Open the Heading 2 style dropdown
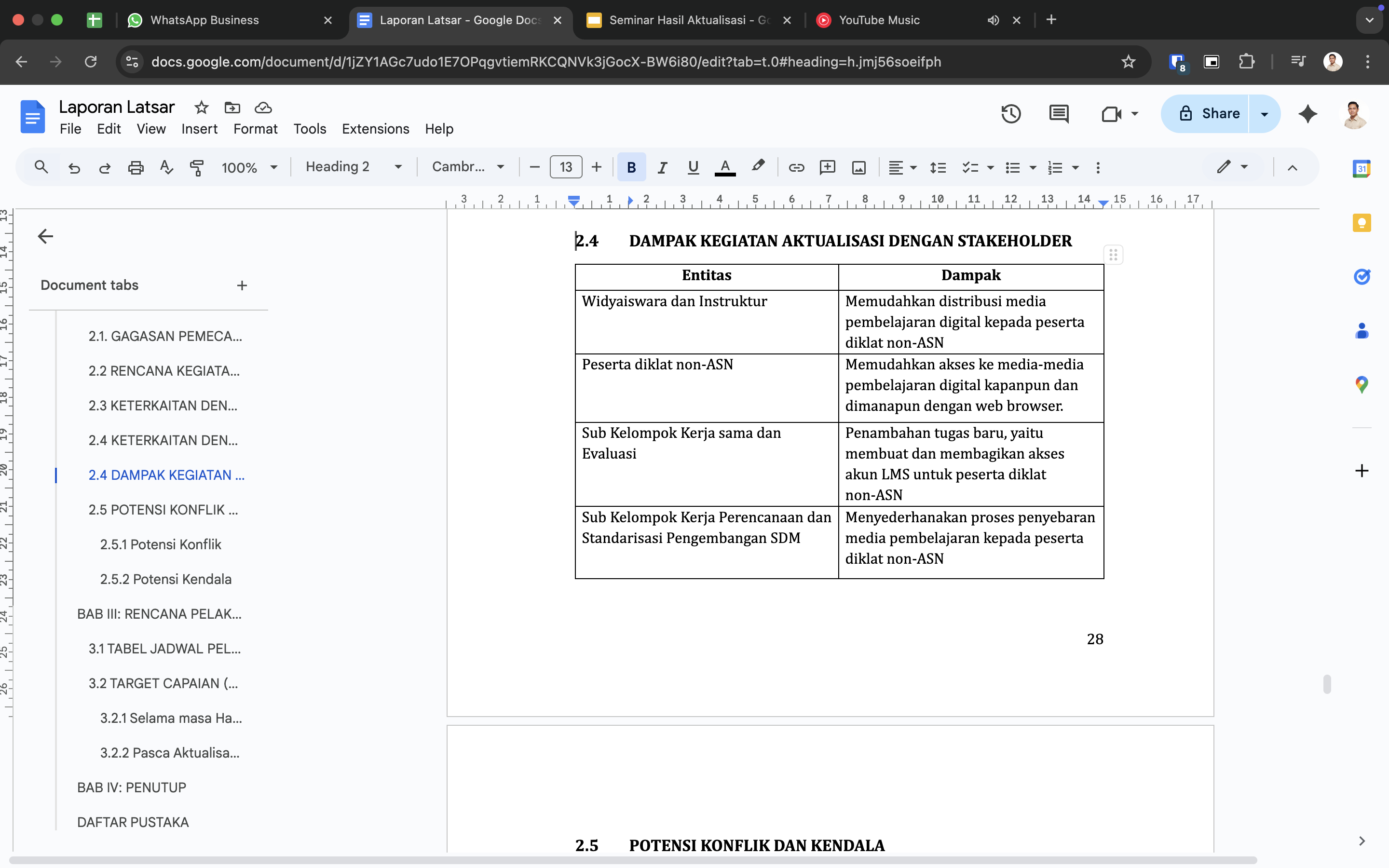1389x868 pixels. pos(353,167)
